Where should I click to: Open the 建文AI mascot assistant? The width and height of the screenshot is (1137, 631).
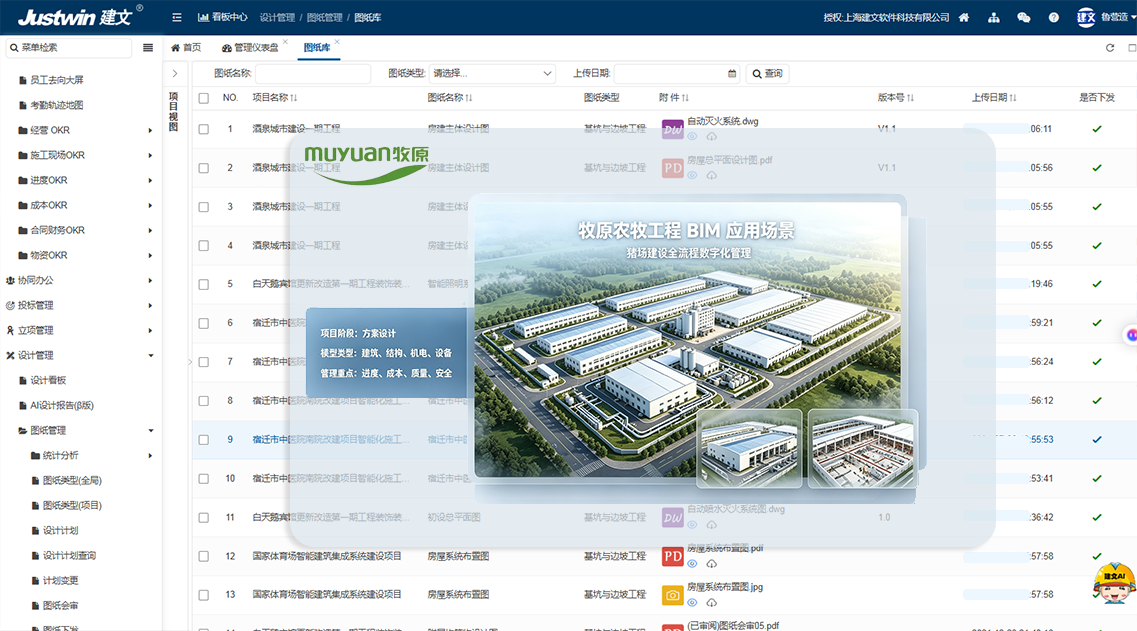click(x=1115, y=582)
